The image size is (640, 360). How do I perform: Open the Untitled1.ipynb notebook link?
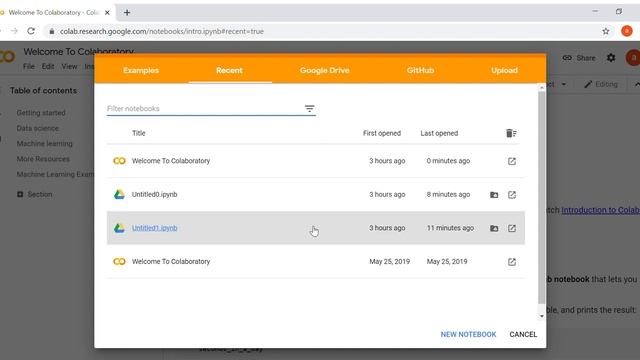click(154, 228)
